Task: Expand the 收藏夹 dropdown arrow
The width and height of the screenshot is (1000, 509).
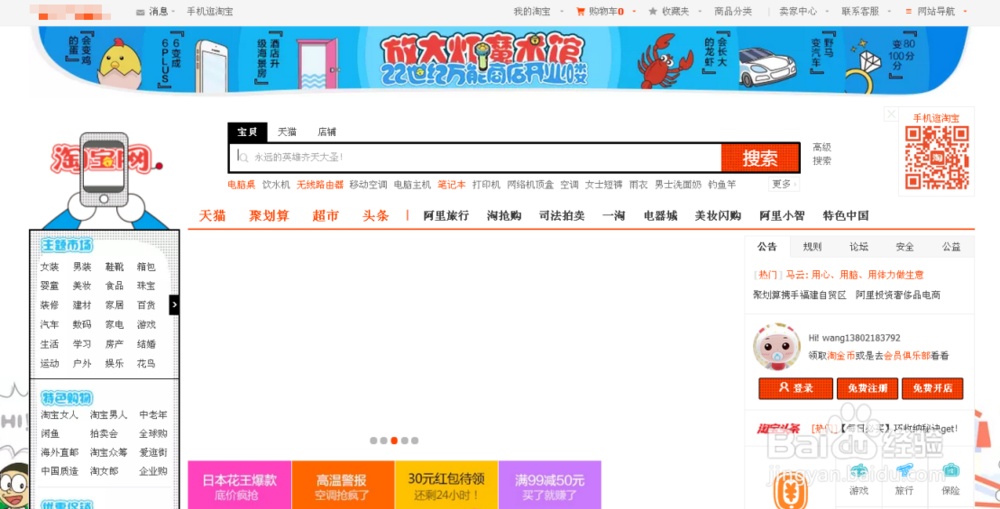Action: [x=700, y=11]
